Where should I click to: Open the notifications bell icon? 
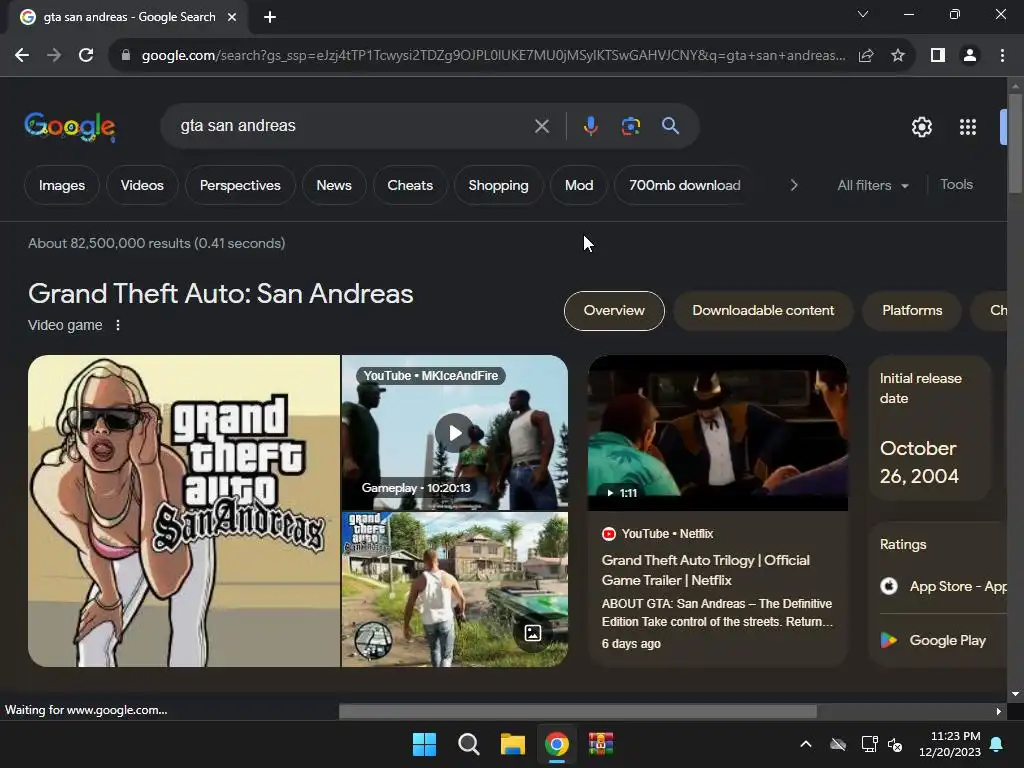tap(997, 744)
